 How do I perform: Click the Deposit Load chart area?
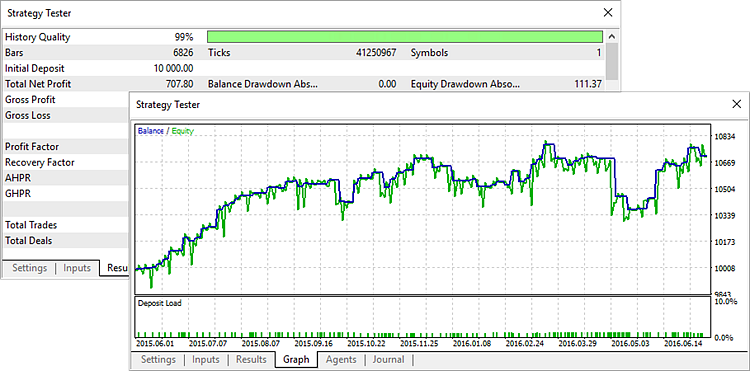tap(422, 317)
